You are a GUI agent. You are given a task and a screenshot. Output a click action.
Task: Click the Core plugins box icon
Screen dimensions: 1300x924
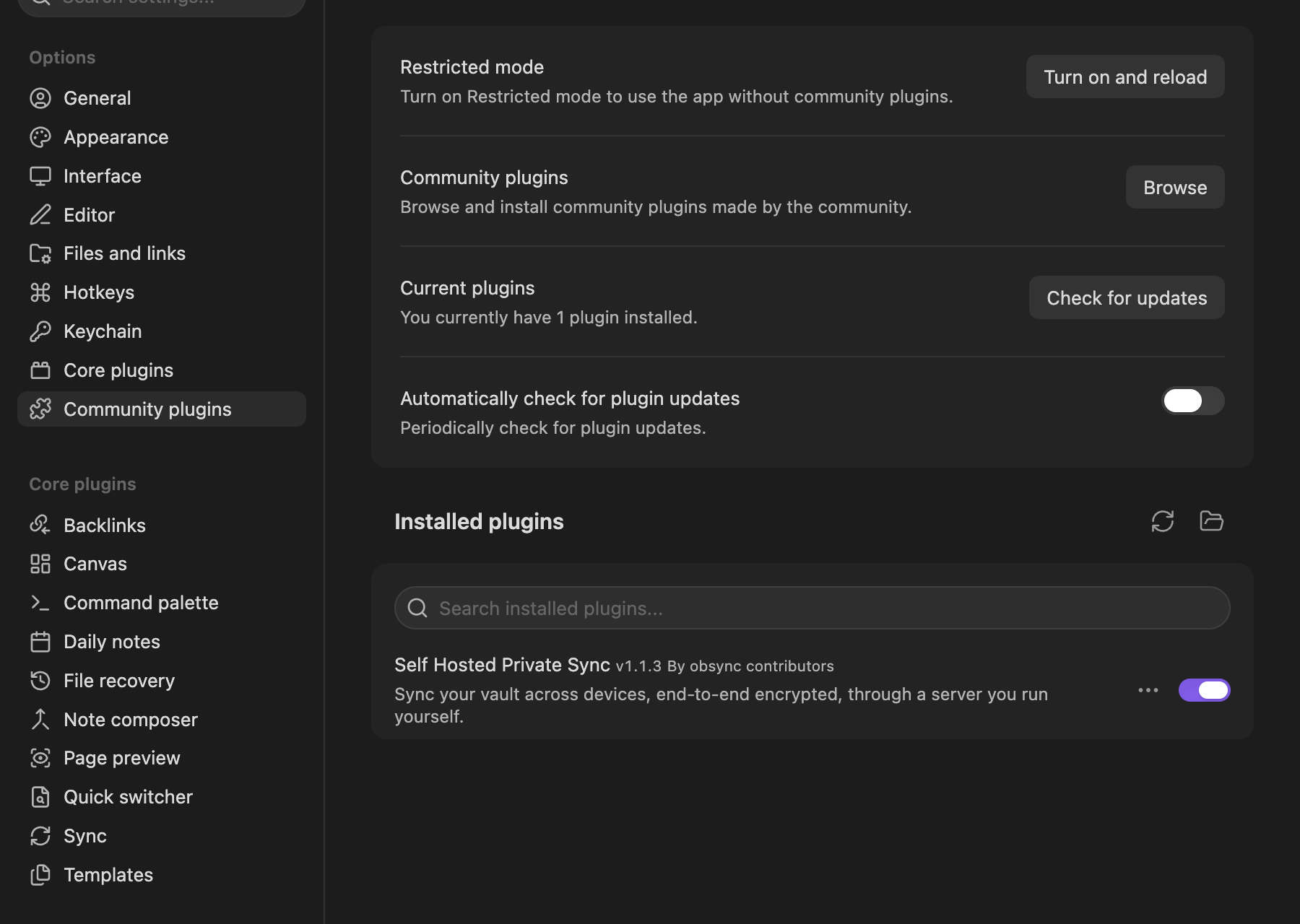point(40,370)
